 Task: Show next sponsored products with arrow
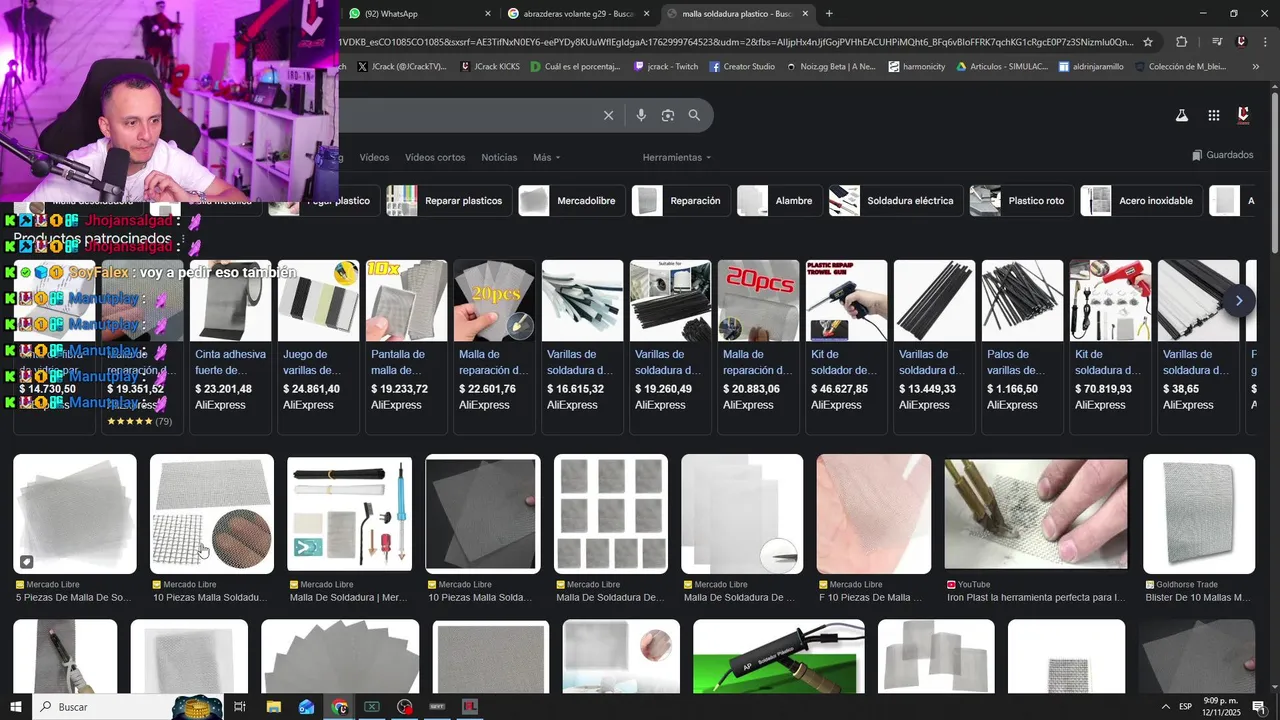pos(1239,300)
